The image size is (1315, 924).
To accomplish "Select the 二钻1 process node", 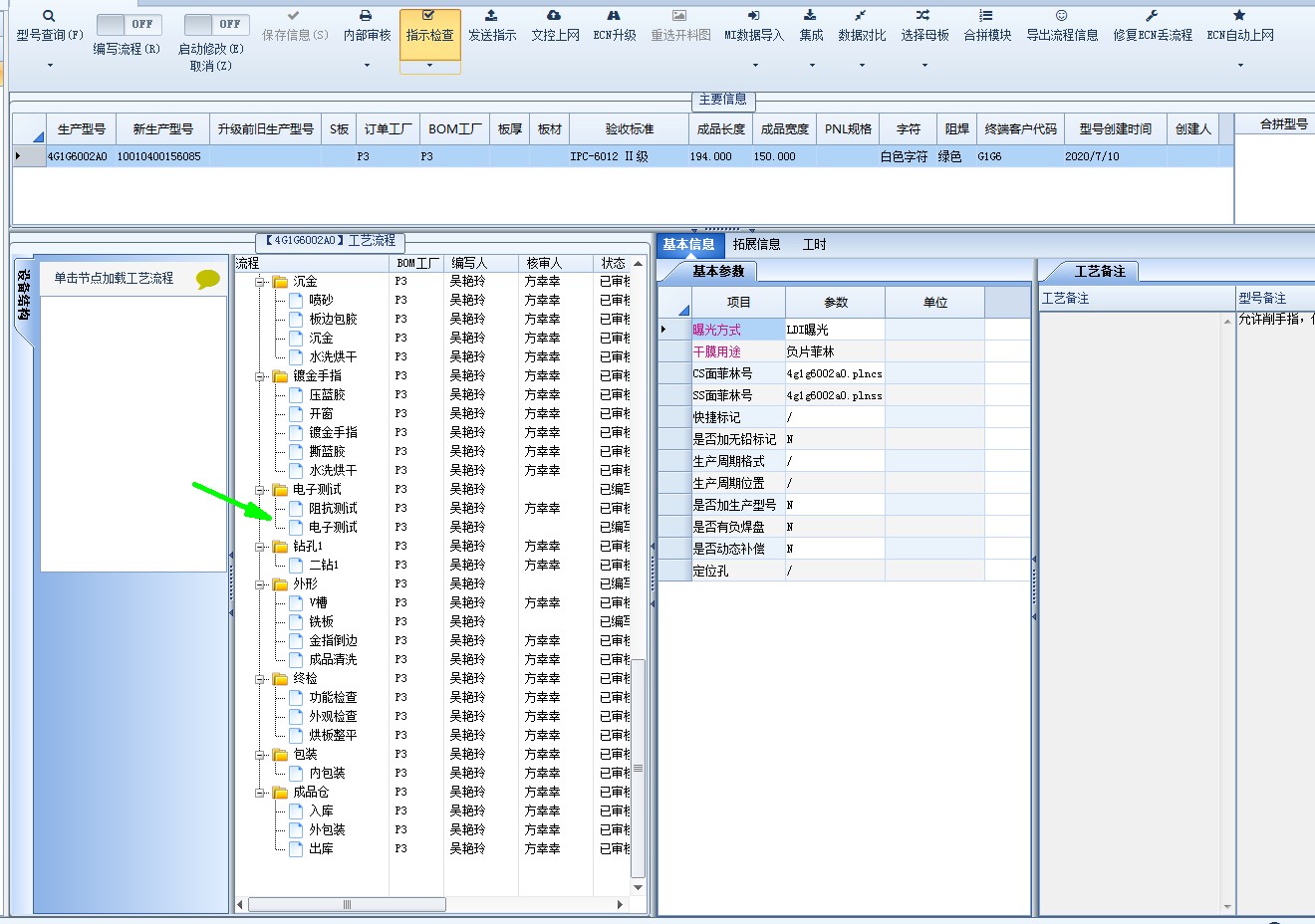I will [324, 565].
